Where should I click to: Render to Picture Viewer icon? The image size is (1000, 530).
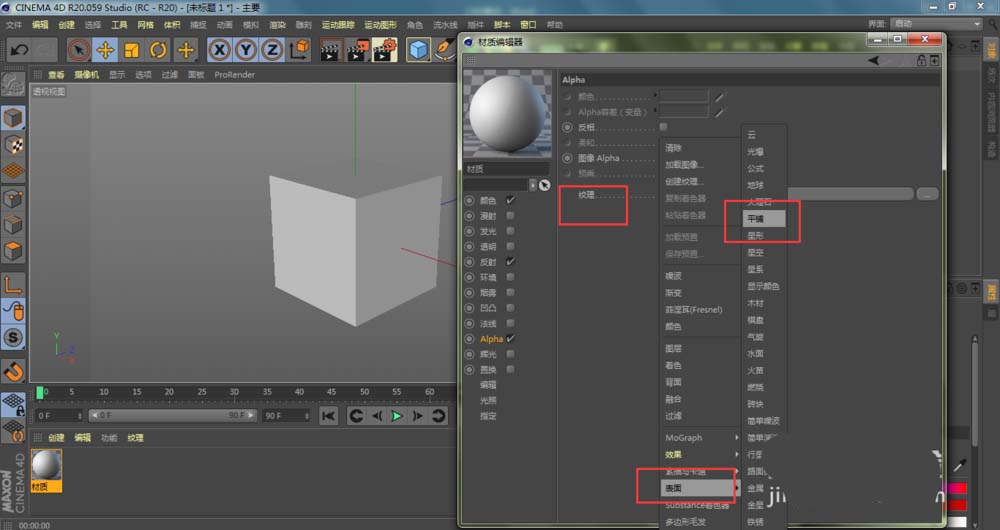click(357, 50)
